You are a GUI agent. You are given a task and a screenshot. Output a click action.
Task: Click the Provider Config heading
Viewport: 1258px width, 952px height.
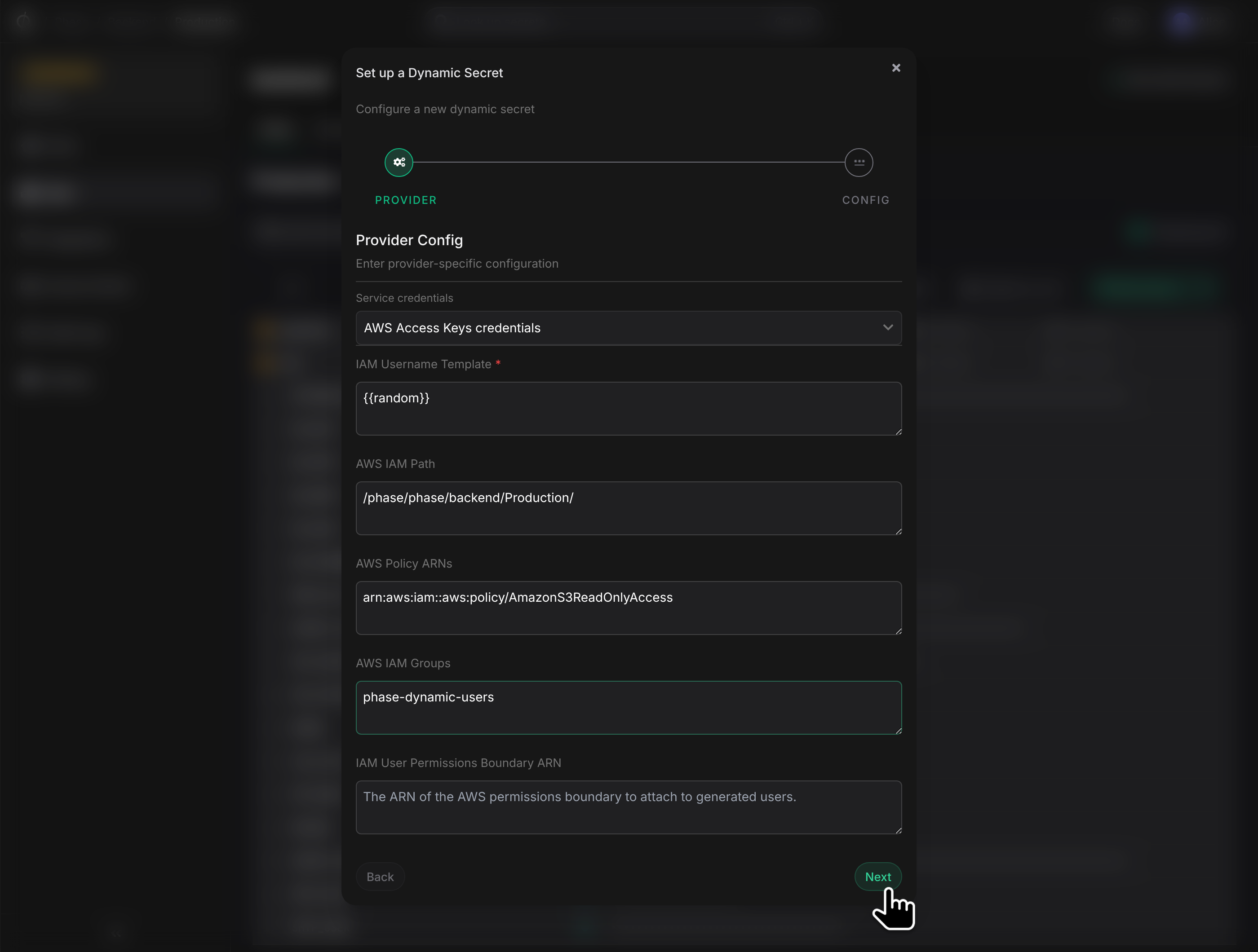(x=409, y=240)
